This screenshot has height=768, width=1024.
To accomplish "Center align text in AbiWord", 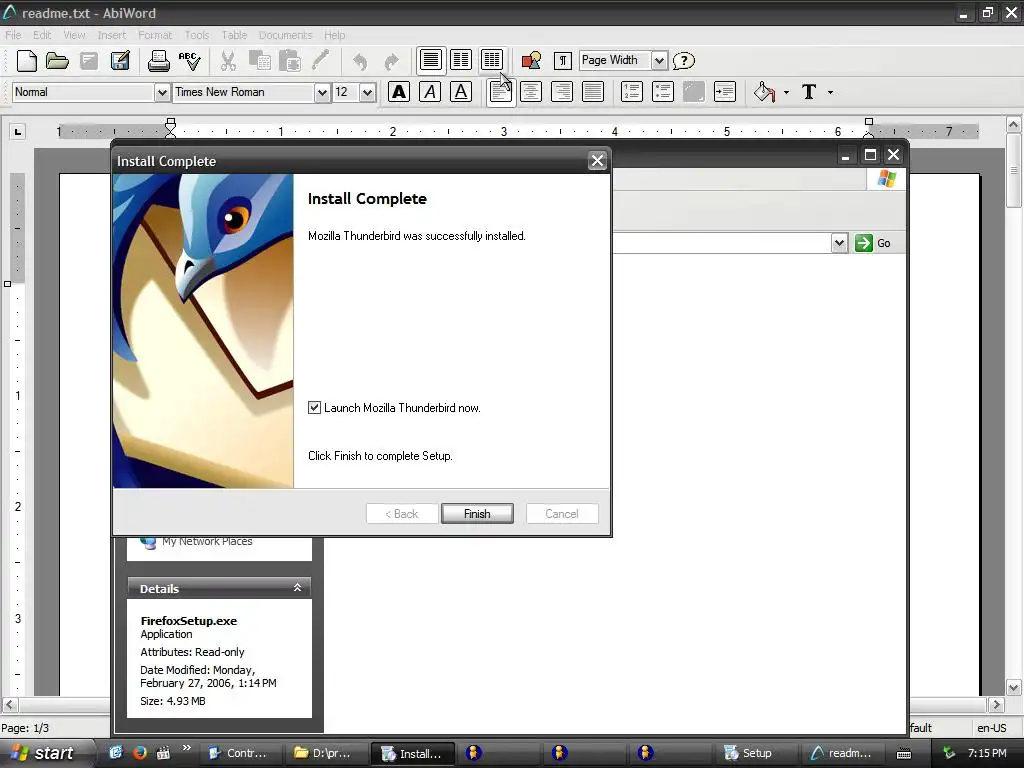I will tap(531, 92).
